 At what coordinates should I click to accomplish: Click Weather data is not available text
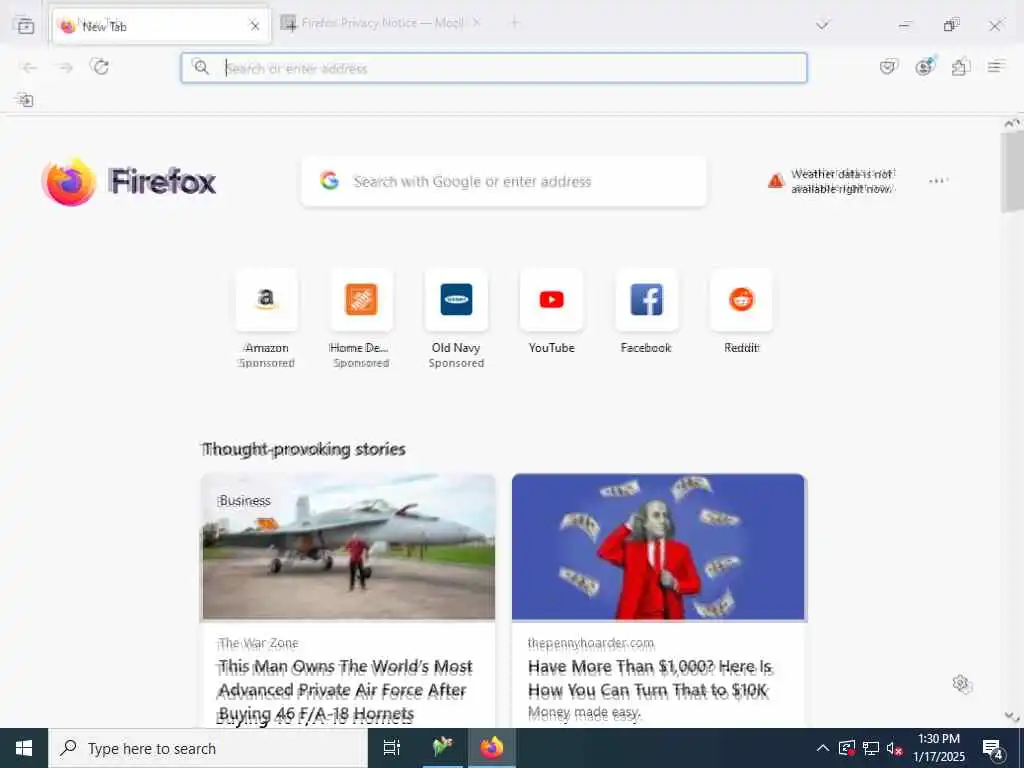pyautogui.click(x=842, y=181)
